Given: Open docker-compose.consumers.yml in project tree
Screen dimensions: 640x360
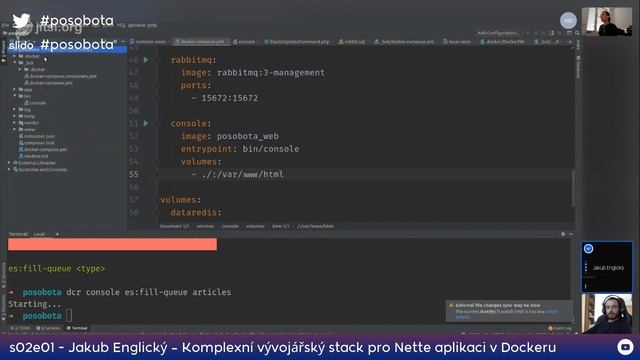Looking at the screenshot, I should point(60,76).
